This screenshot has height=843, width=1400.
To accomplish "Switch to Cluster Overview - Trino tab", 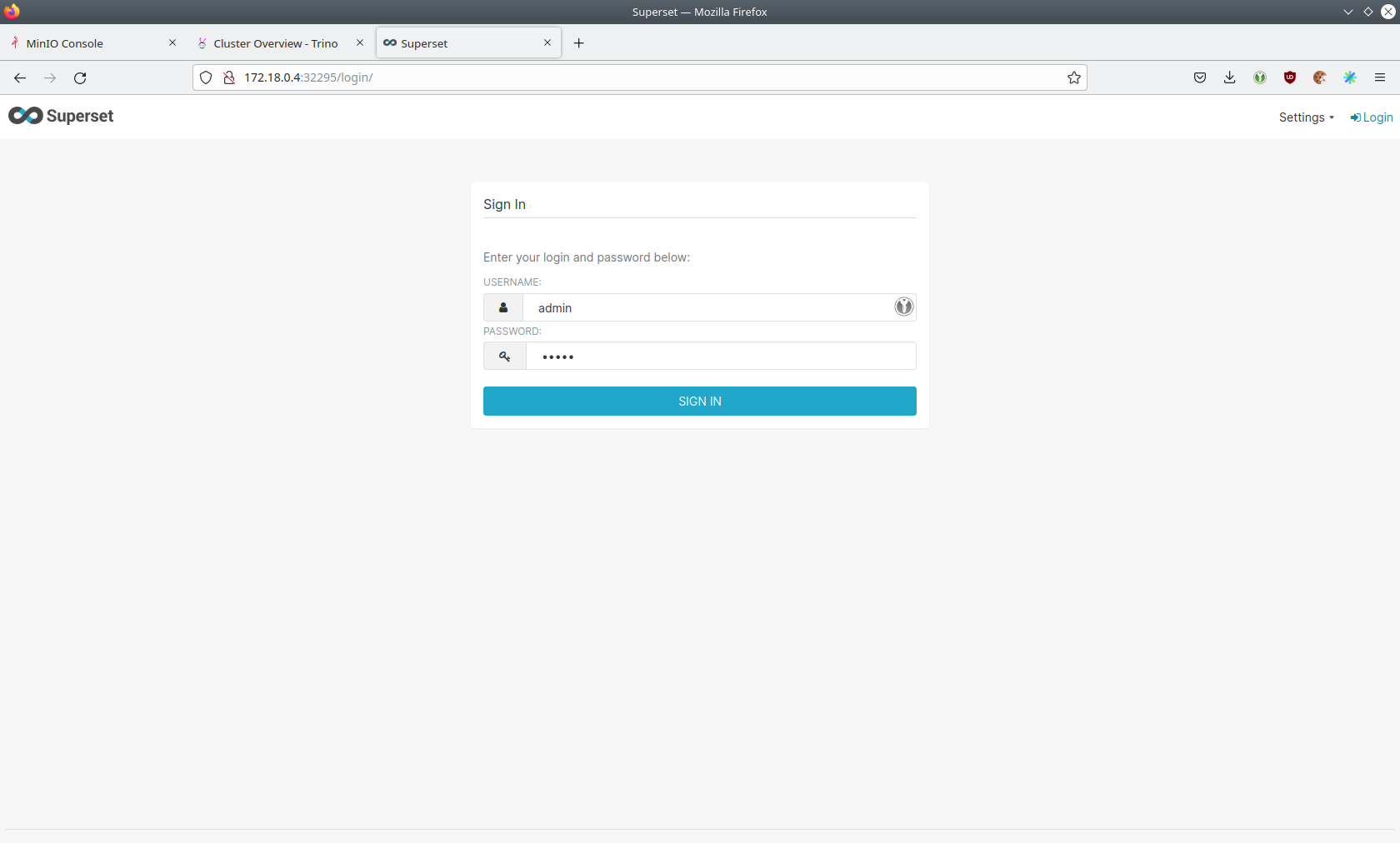I will point(275,43).
